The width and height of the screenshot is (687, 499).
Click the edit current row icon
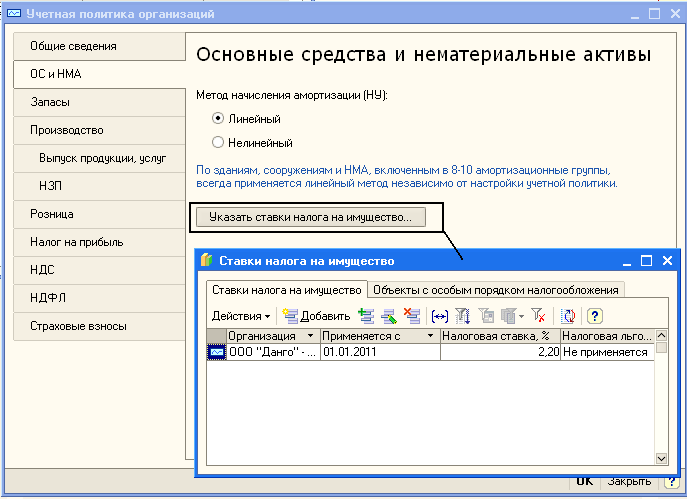(x=389, y=316)
